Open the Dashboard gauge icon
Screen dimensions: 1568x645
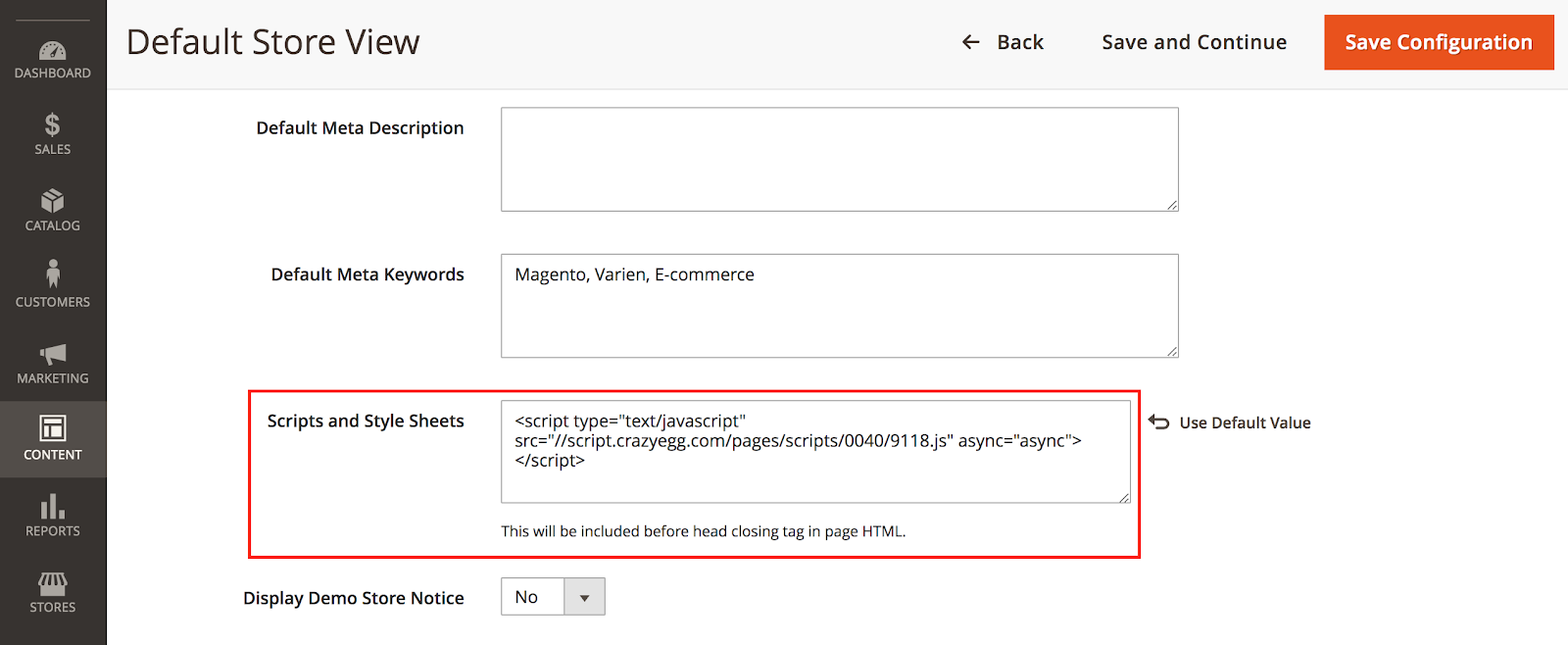[53, 50]
